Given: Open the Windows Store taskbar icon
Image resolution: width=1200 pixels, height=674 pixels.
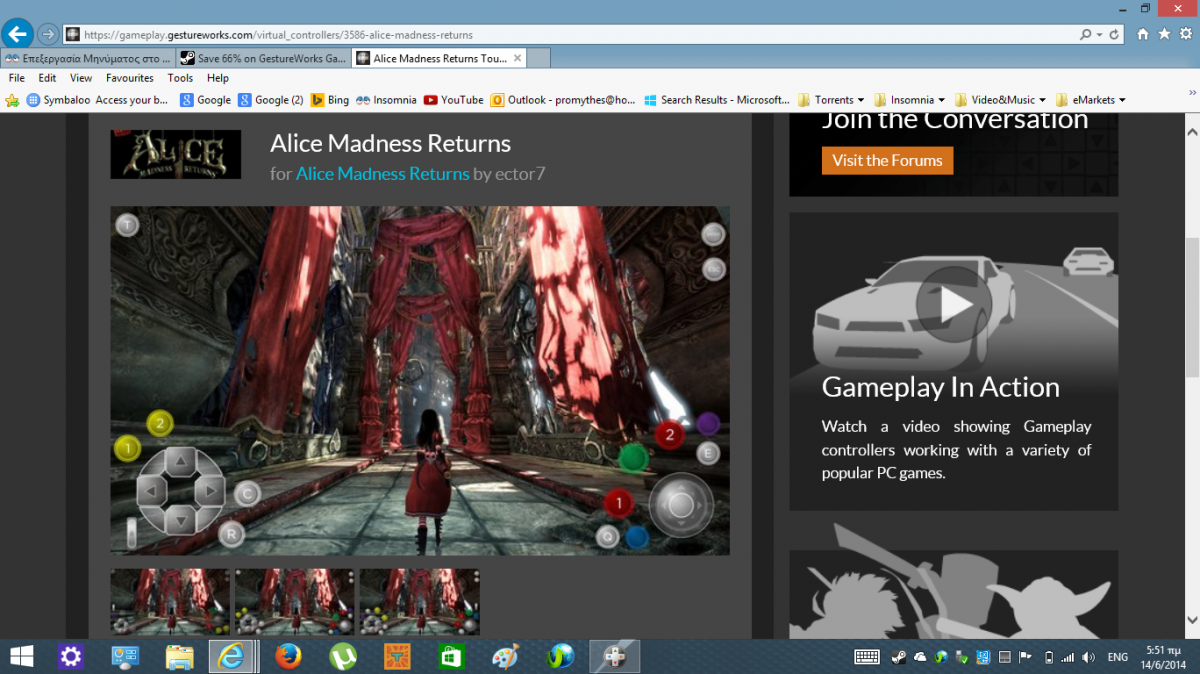Looking at the screenshot, I should (452, 657).
